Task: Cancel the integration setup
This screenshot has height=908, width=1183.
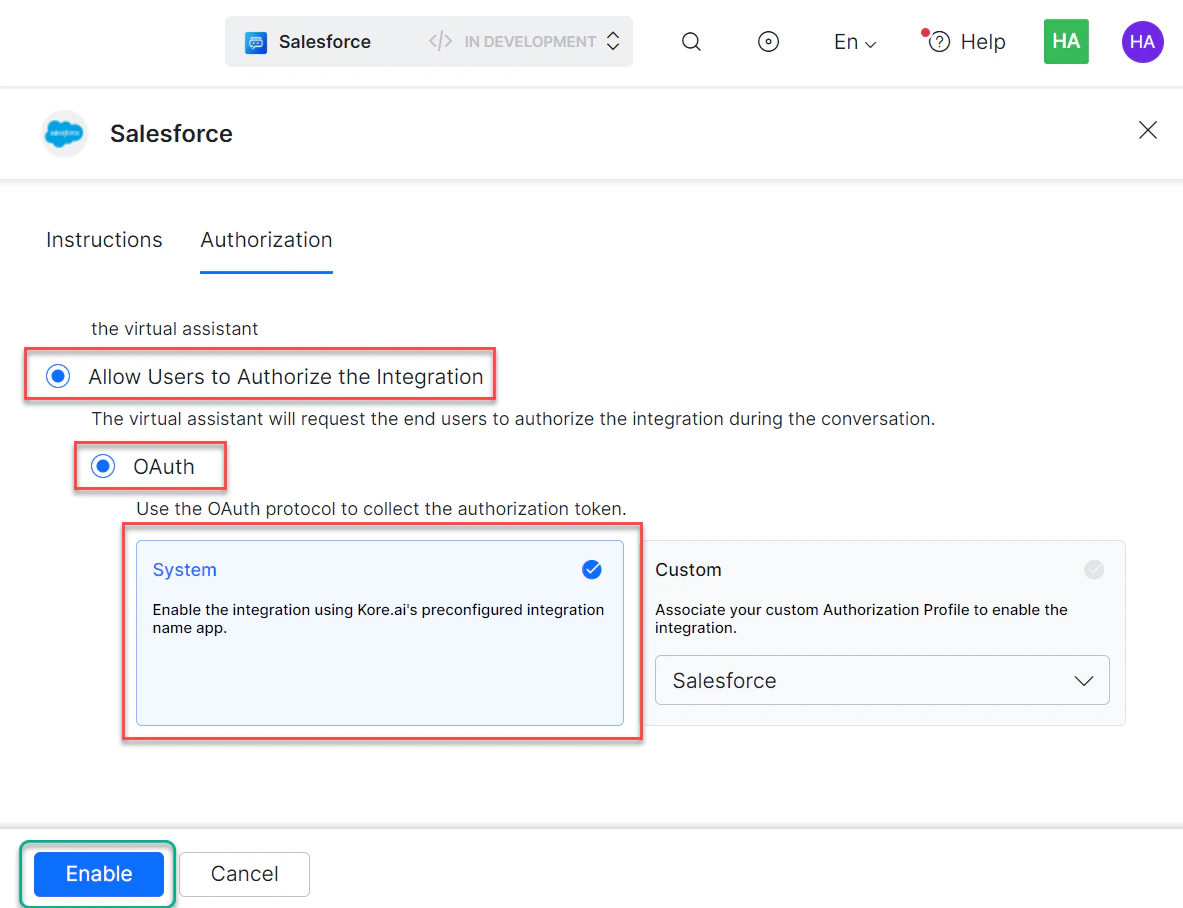Action: 244,873
